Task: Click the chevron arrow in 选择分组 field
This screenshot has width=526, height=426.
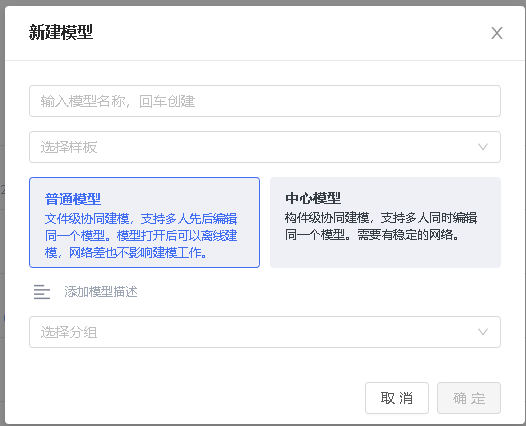Action: point(483,332)
